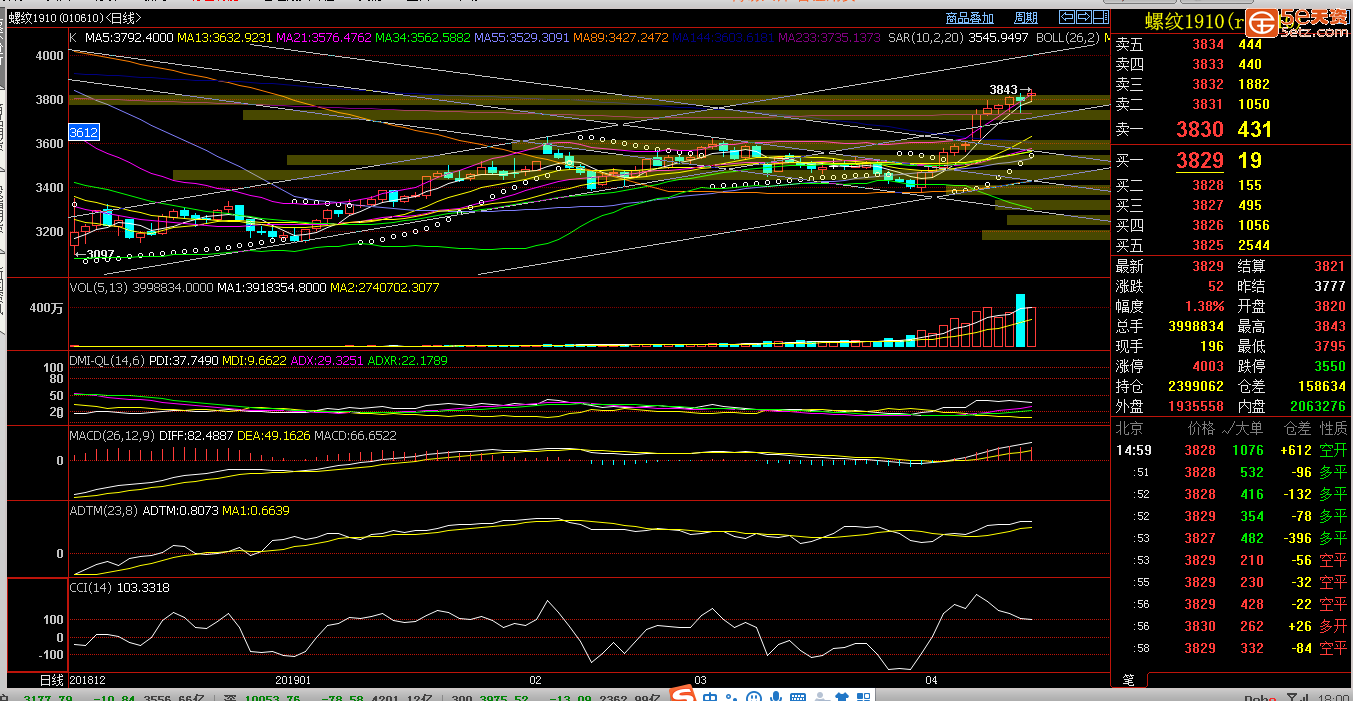Toggle the split panel layout icon
The height and width of the screenshot is (701, 1353).
coord(1099,17)
